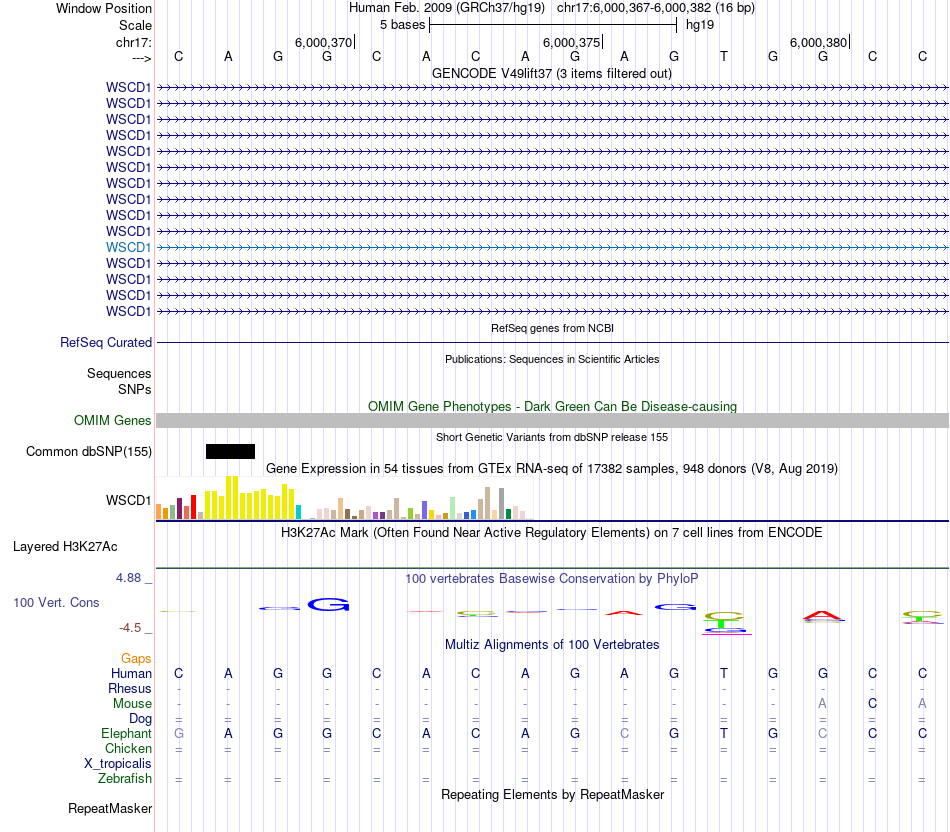Click the 'Mouse' alignment row label

click(x=132, y=704)
